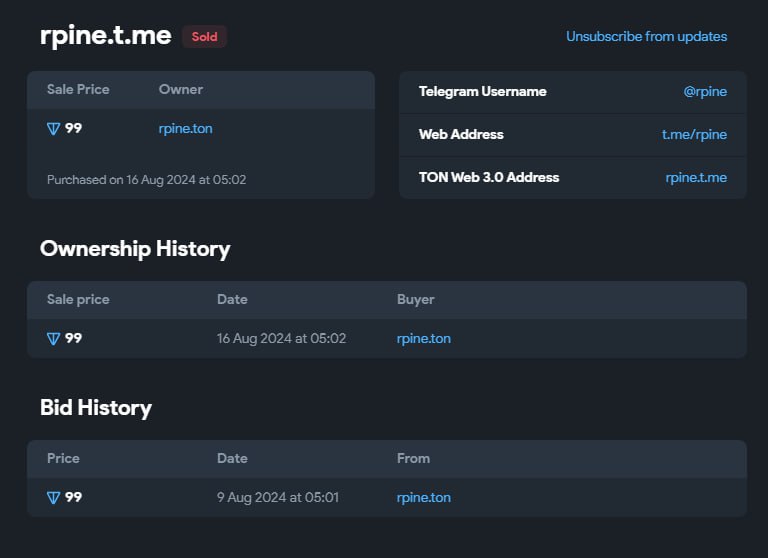
Task: Open the owner rpine.ton link in the Owner column
Action: 185,128
